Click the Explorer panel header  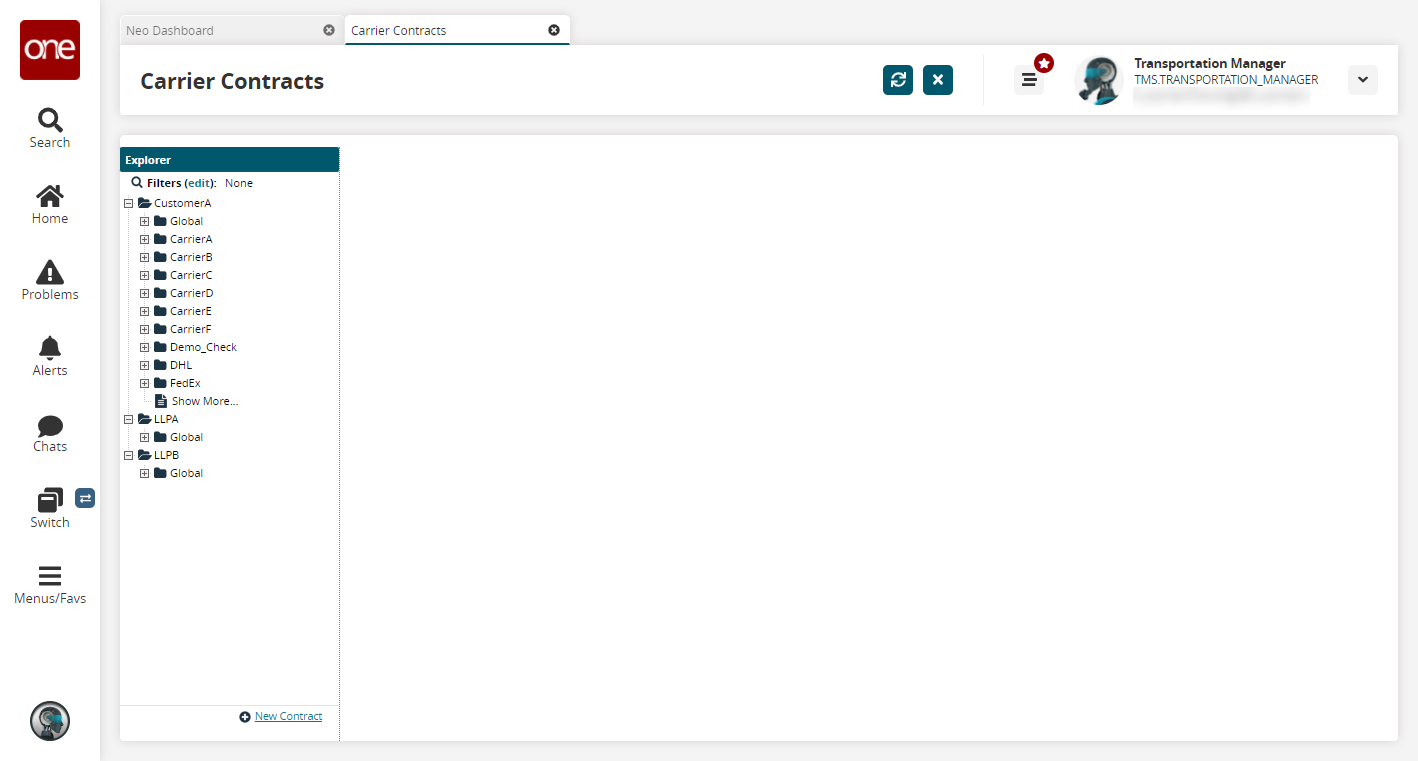click(230, 160)
